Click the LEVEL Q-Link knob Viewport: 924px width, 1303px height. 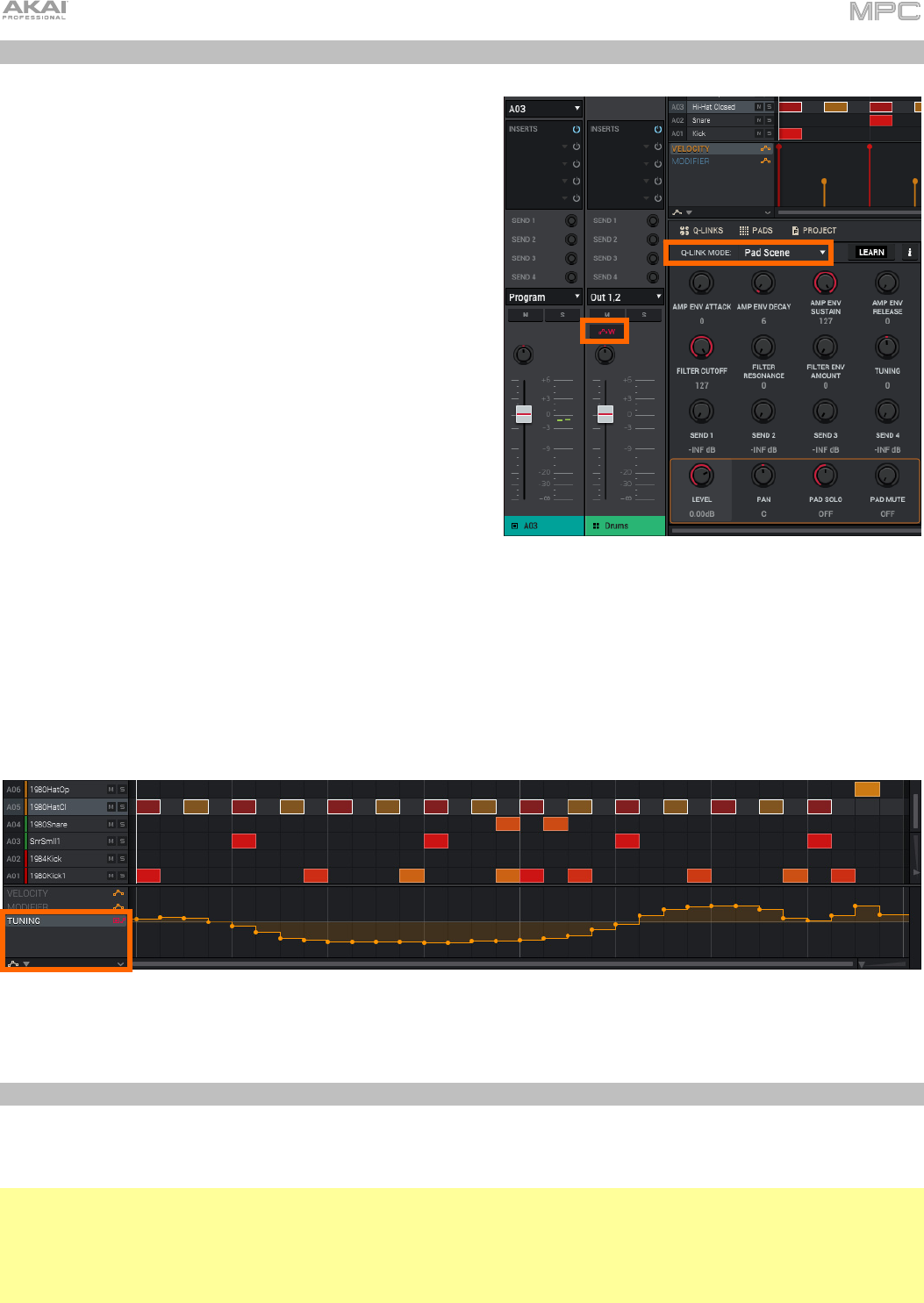[x=701, y=476]
